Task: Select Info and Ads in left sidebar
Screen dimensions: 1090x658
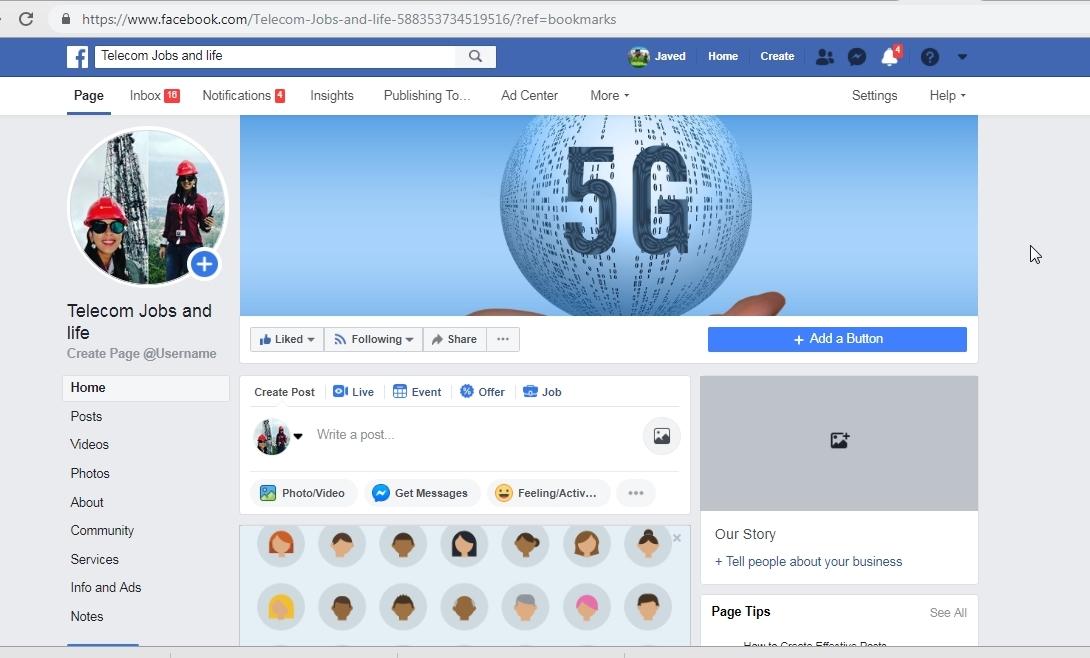Action: 106,588
